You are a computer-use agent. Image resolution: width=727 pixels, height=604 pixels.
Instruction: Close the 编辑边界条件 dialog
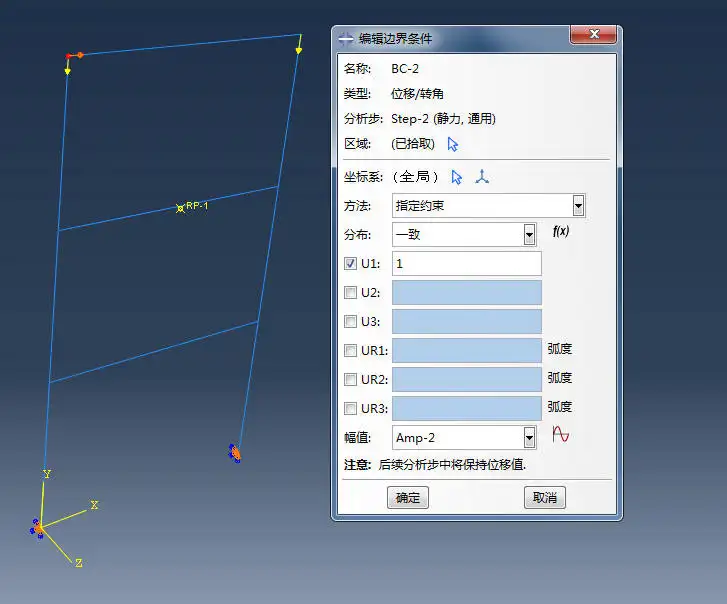[x=593, y=34]
